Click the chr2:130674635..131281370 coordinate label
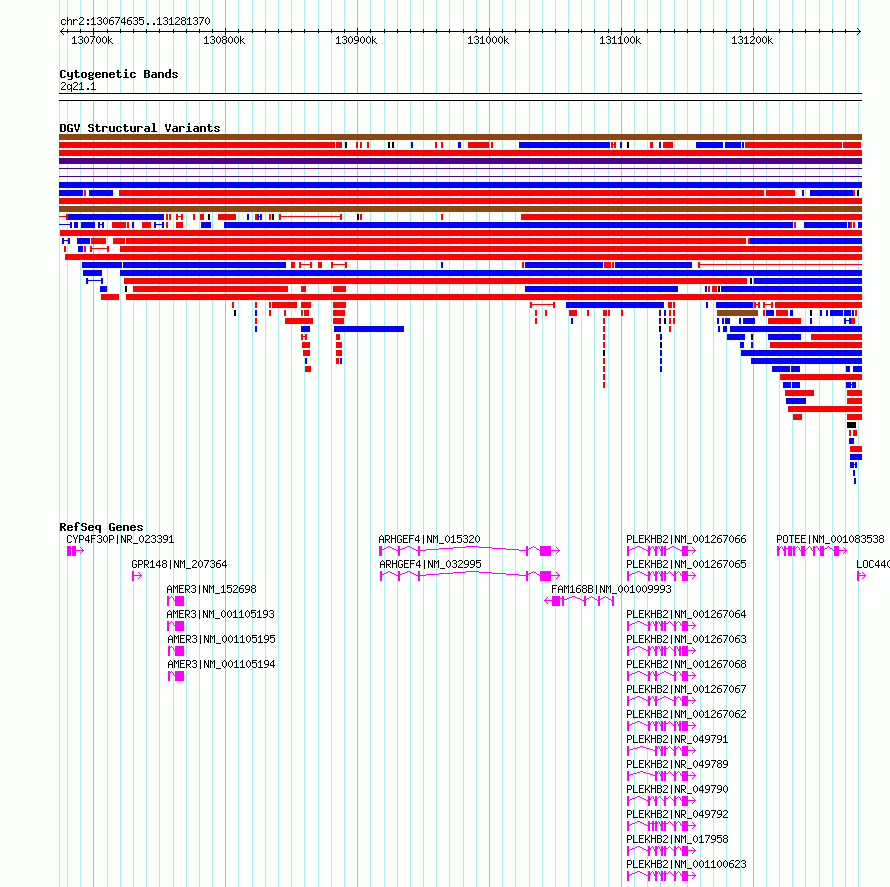This screenshot has width=890, height=887. pyautogui.click(x=135, y=21)
